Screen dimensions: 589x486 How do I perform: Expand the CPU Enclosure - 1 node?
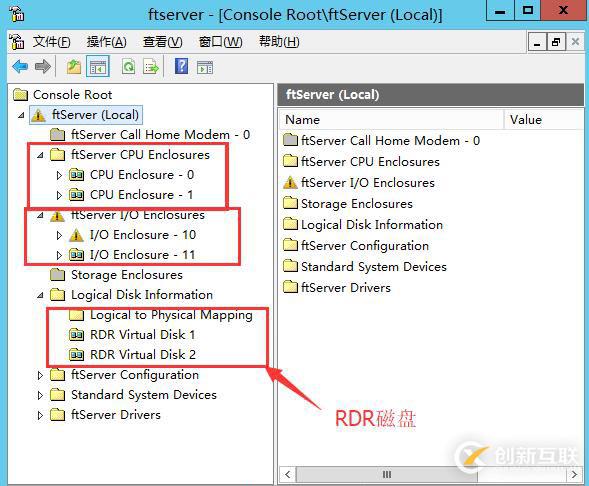tap(59, 195)
